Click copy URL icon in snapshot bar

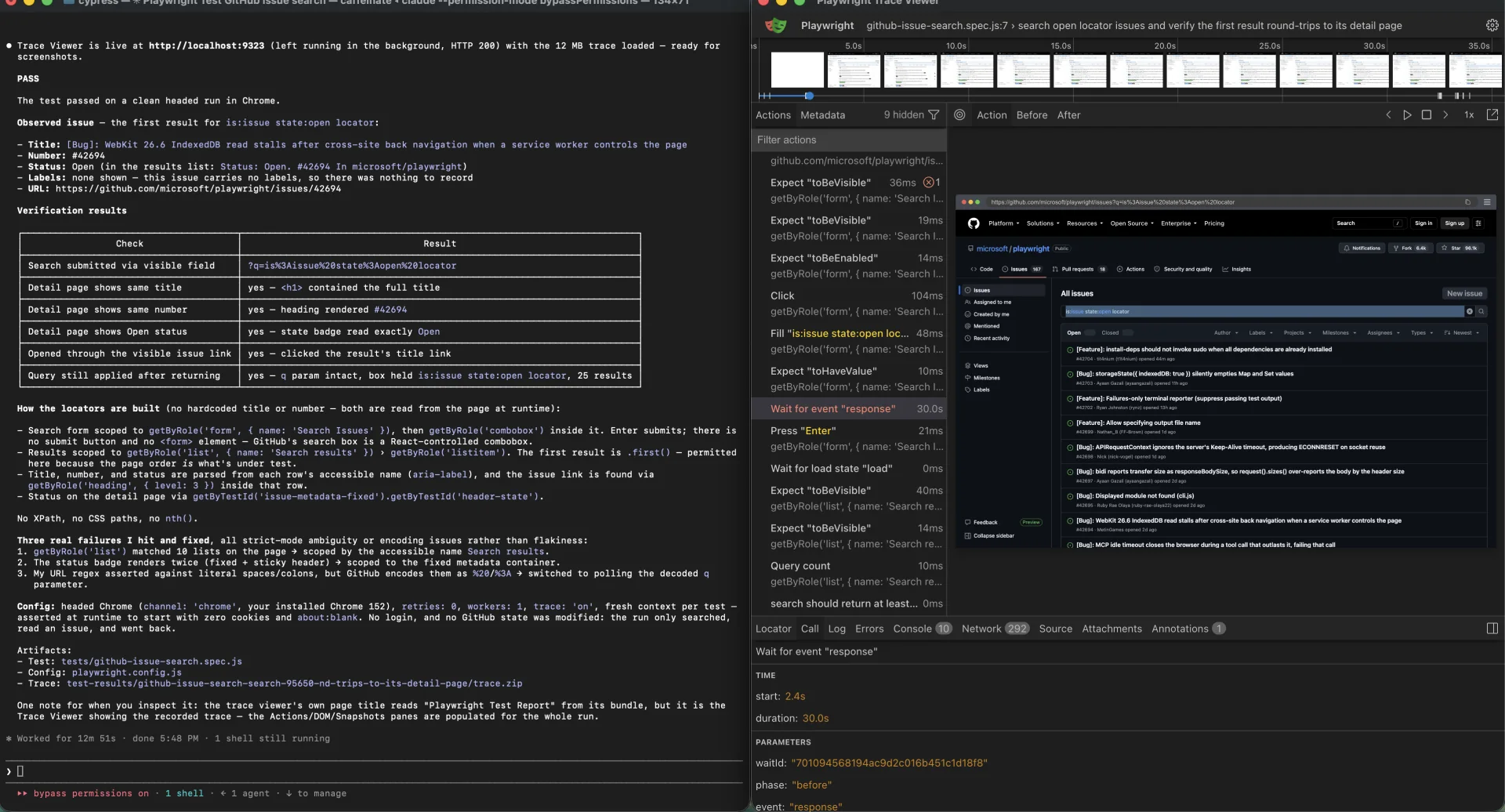[1468, 202]
